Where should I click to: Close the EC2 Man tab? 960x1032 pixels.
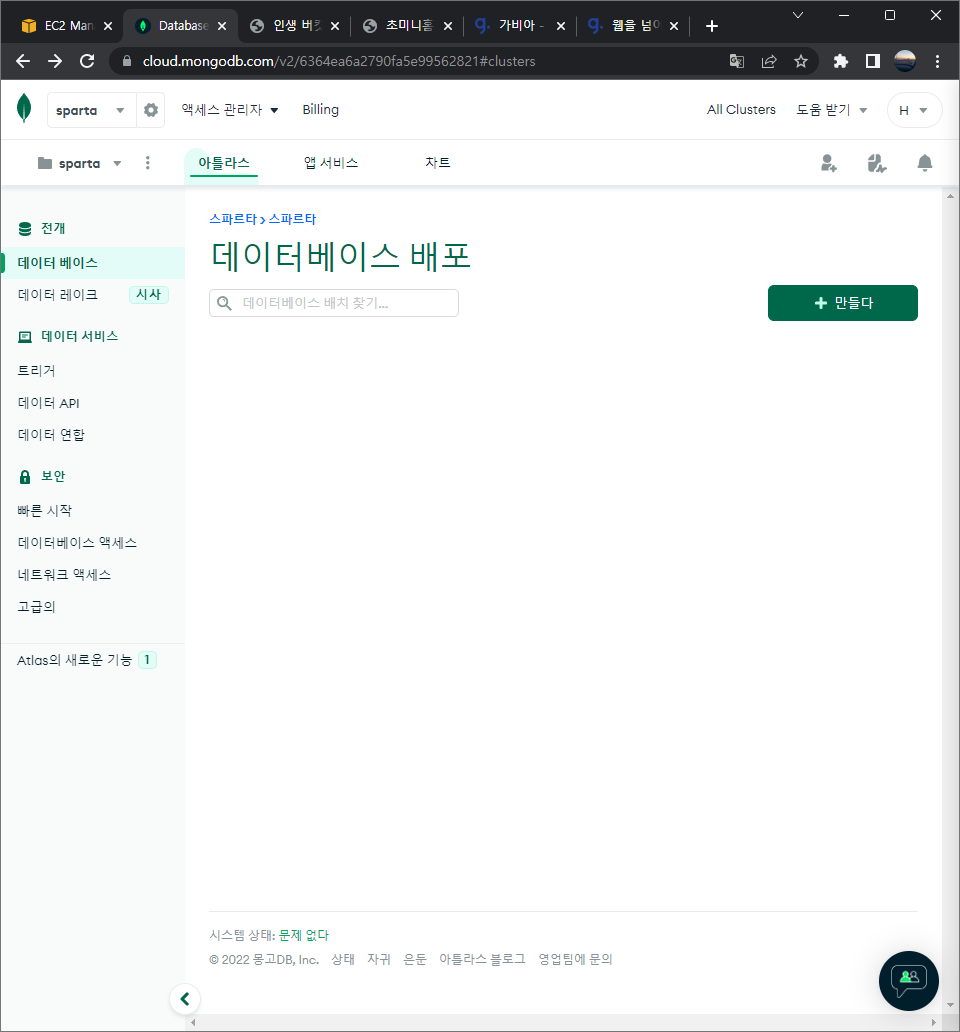[109, 26]
